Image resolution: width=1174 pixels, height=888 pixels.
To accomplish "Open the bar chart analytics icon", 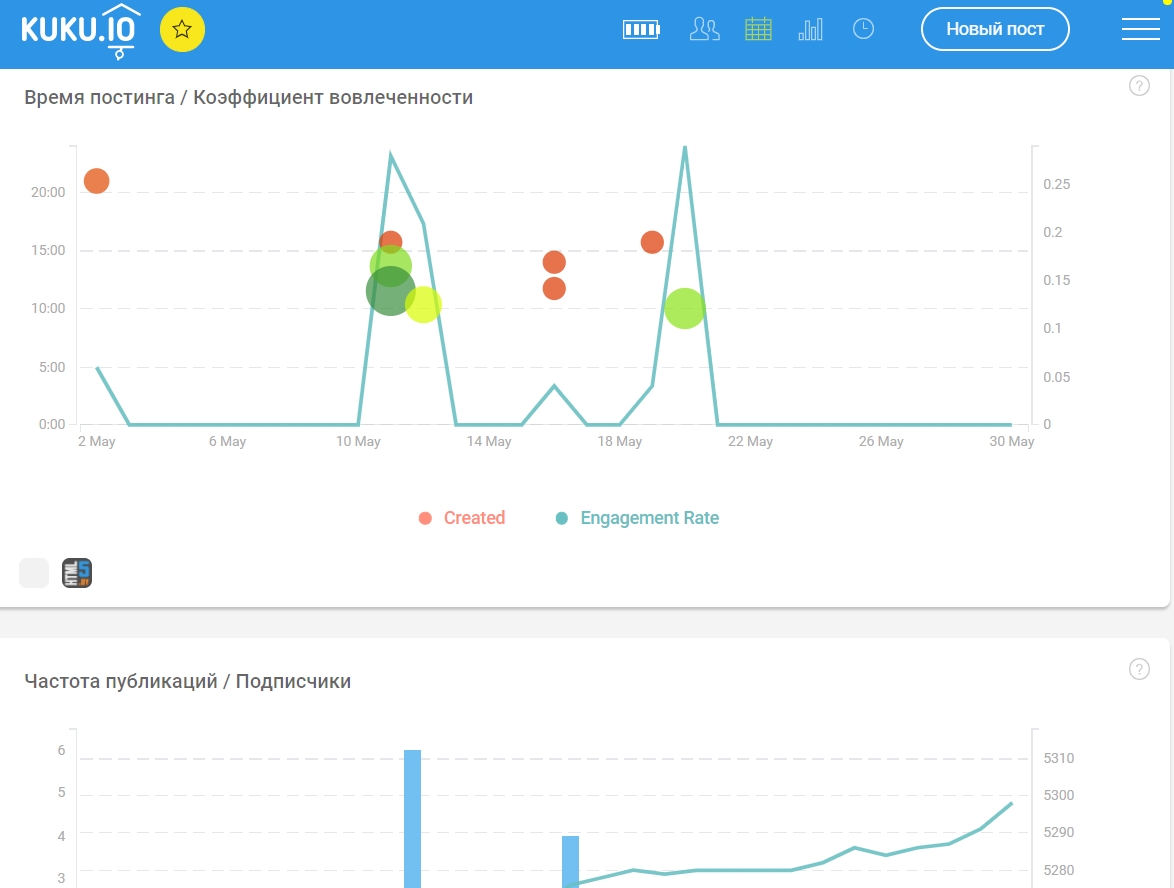I will [810, 29].
